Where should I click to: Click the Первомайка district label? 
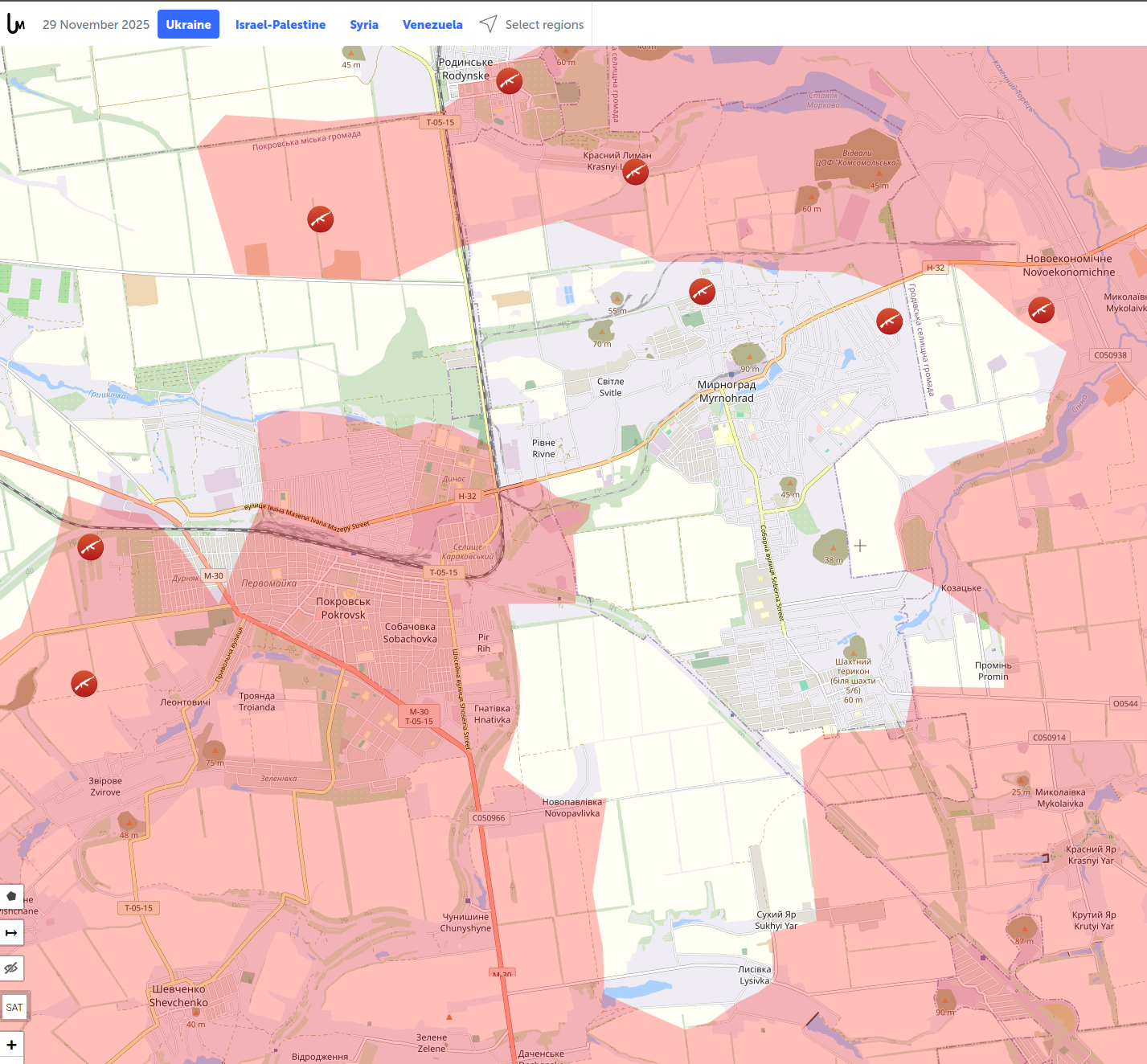tap(269, 583)
